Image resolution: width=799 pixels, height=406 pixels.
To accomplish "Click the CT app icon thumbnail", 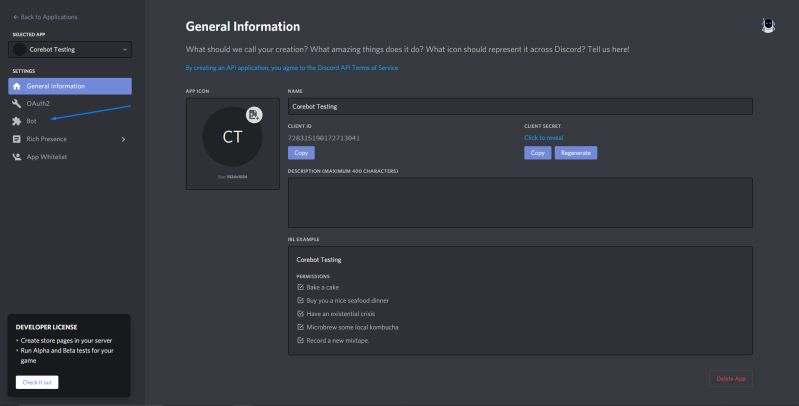I will [232, 137].
